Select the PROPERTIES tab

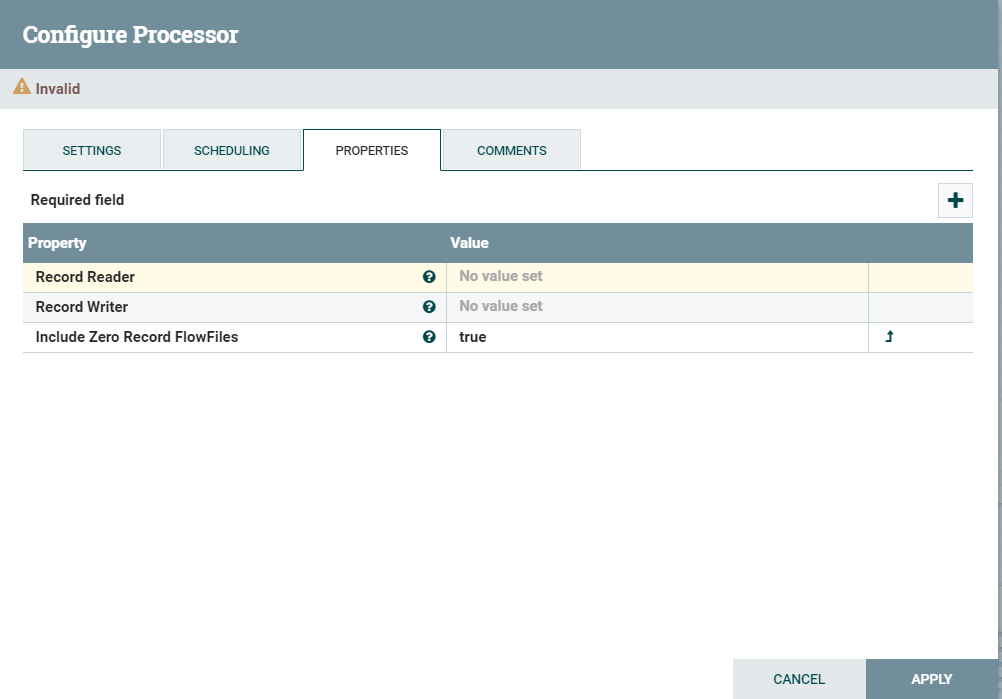pos(371,150)
